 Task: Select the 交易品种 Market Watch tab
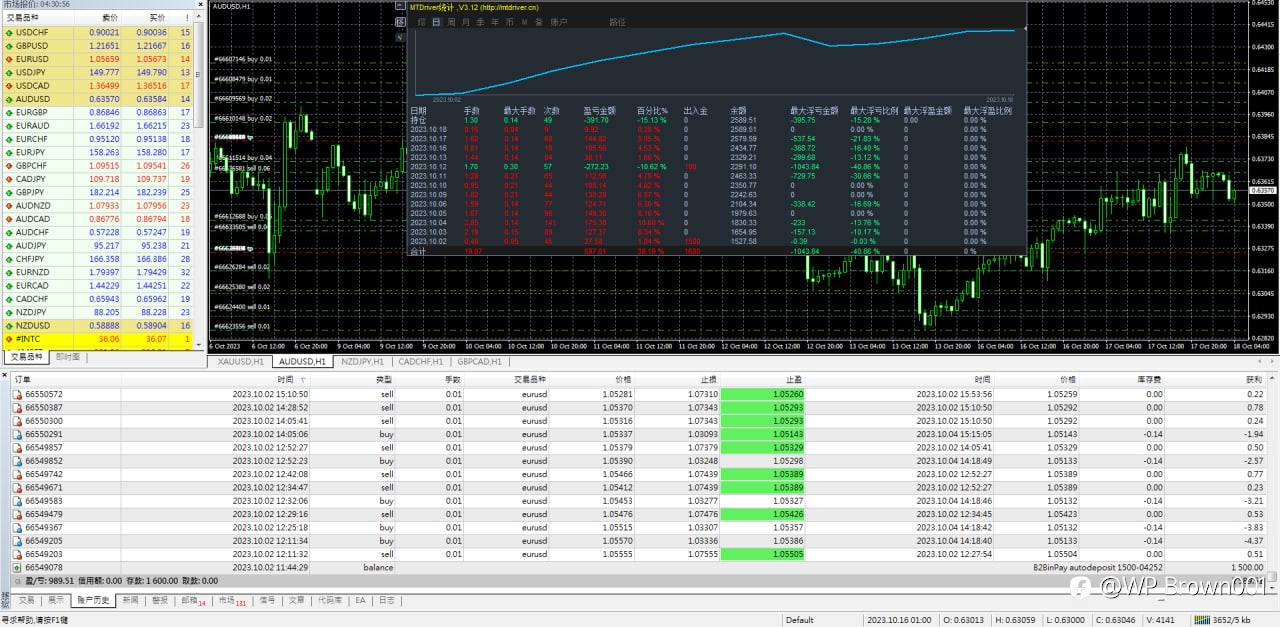tap(26, 356)
